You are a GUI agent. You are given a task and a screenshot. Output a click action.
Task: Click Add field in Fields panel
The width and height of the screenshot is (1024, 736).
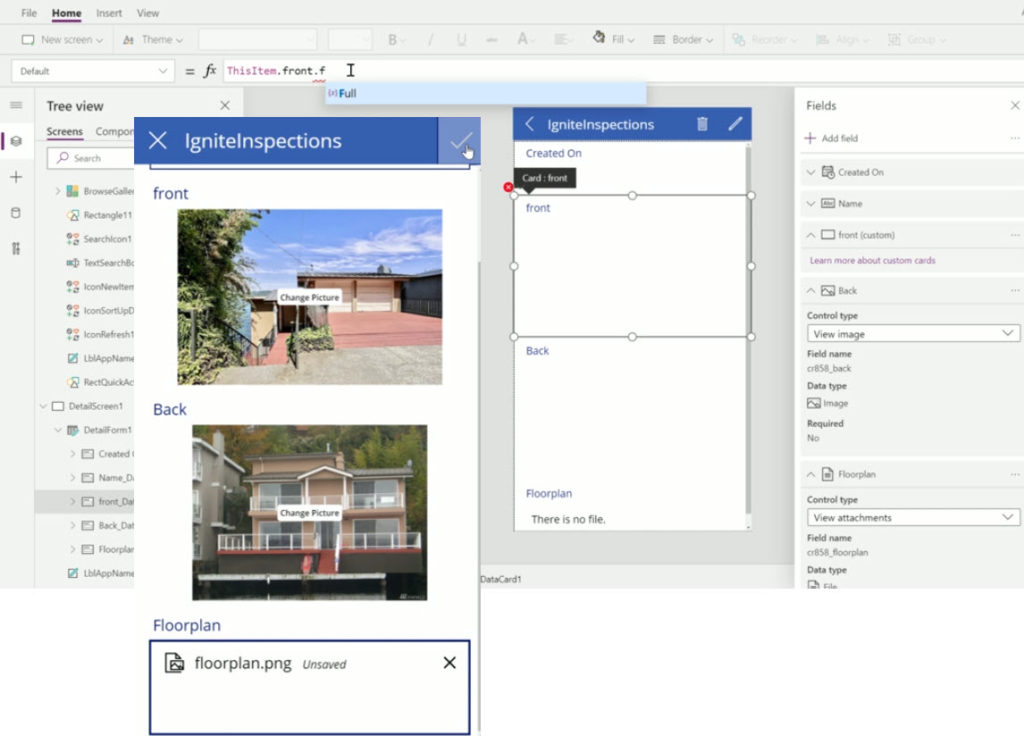coord(831,138)
